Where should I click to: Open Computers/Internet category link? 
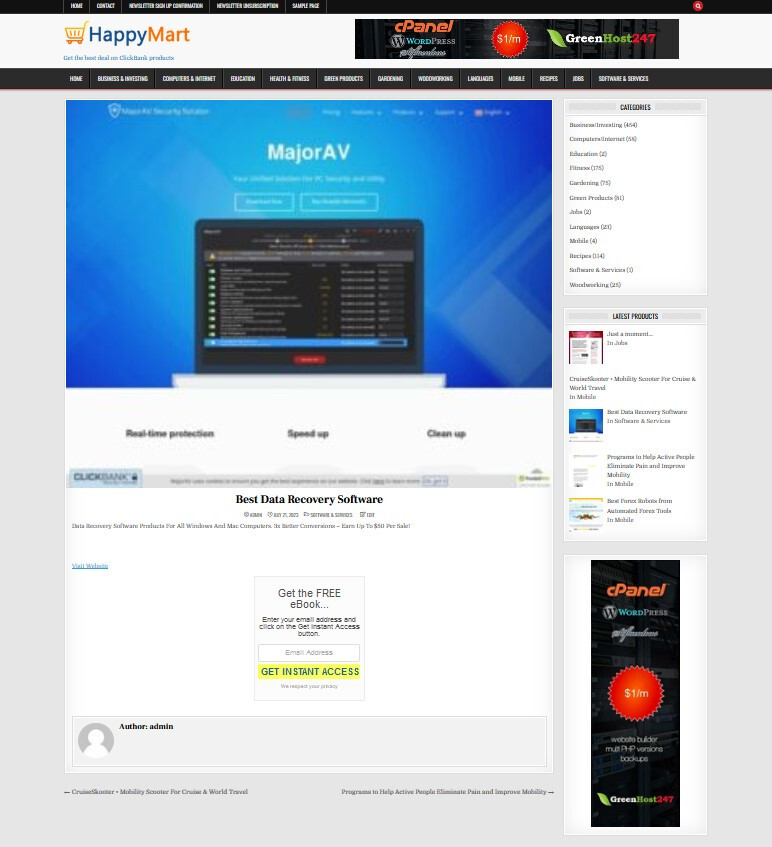click(596, 139)
